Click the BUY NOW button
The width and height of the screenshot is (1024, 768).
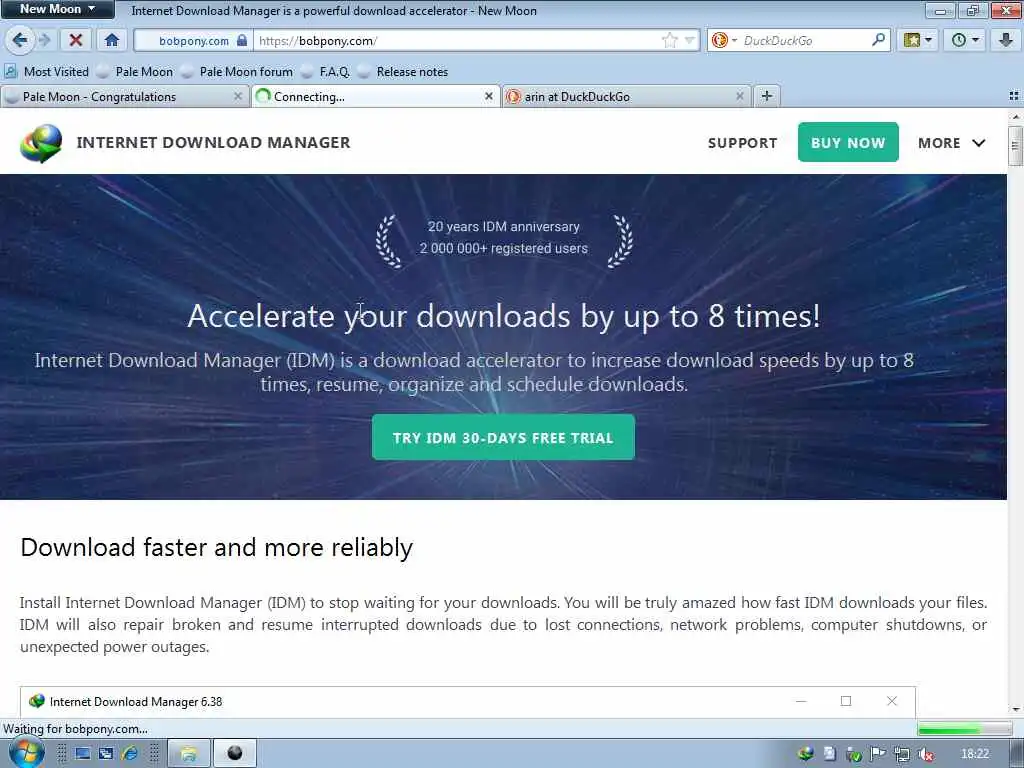848,142
